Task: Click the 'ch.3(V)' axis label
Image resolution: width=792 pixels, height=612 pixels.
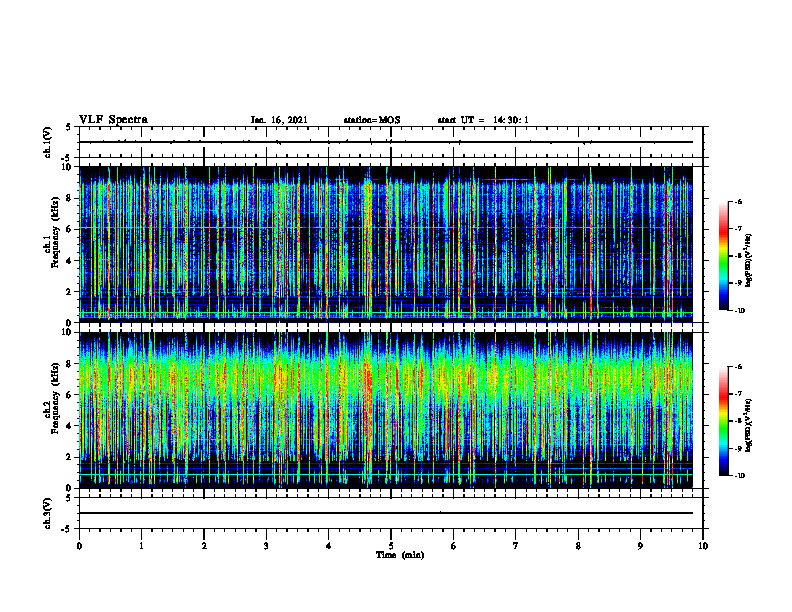Action: tap(48, 513)
